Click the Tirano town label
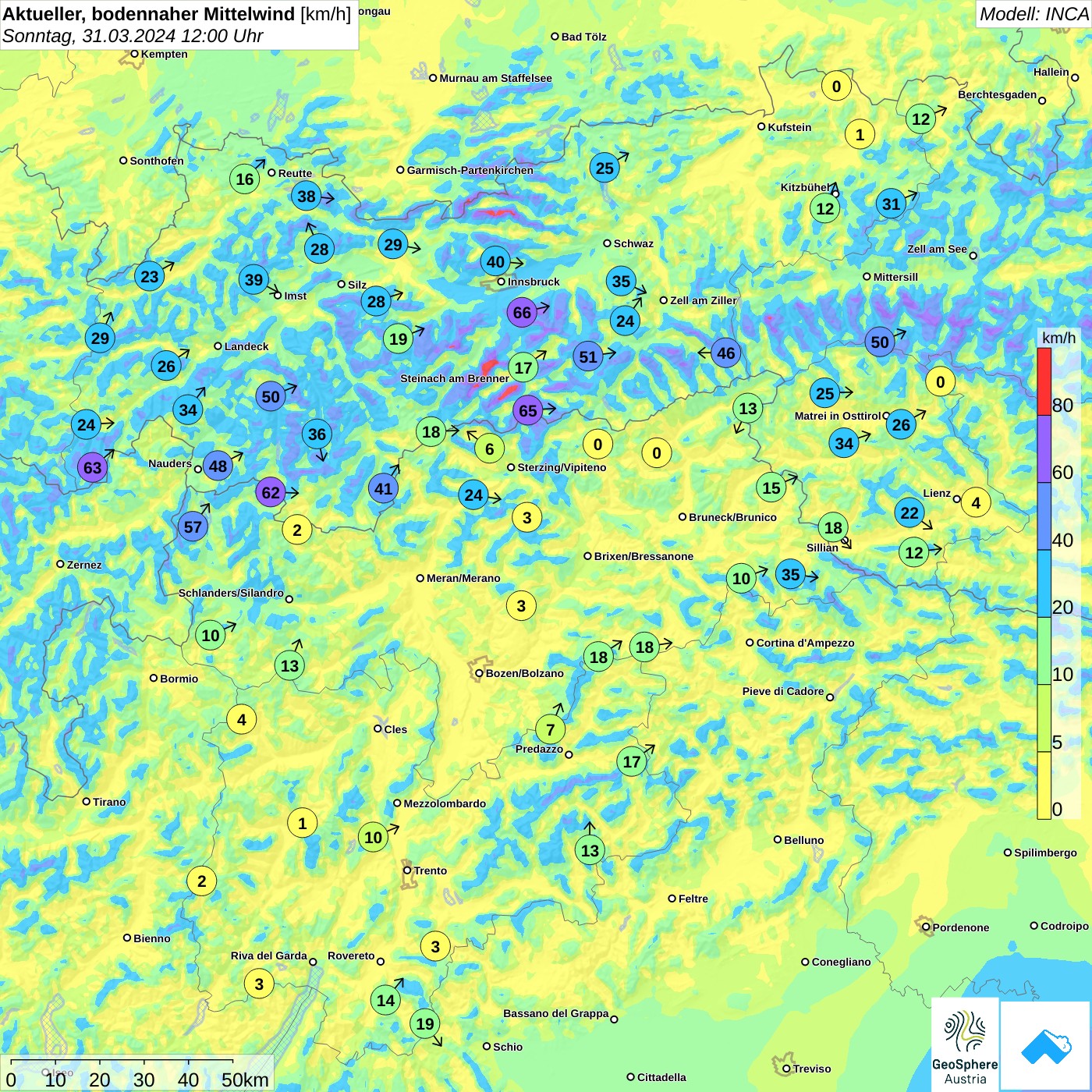 coord(109,802)
